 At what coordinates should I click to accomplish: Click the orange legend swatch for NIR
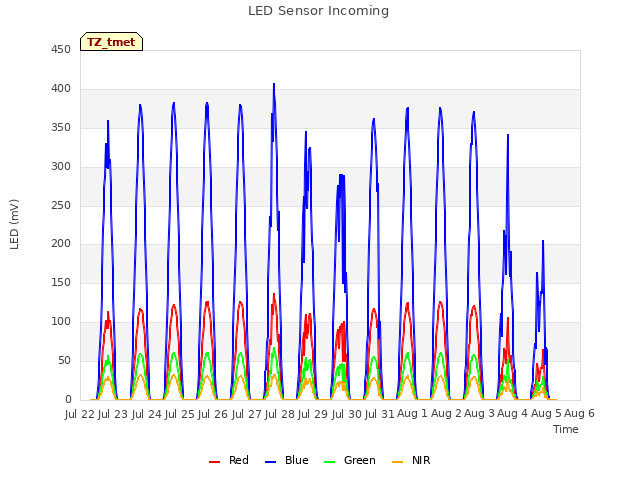click(x=398, y=462)
